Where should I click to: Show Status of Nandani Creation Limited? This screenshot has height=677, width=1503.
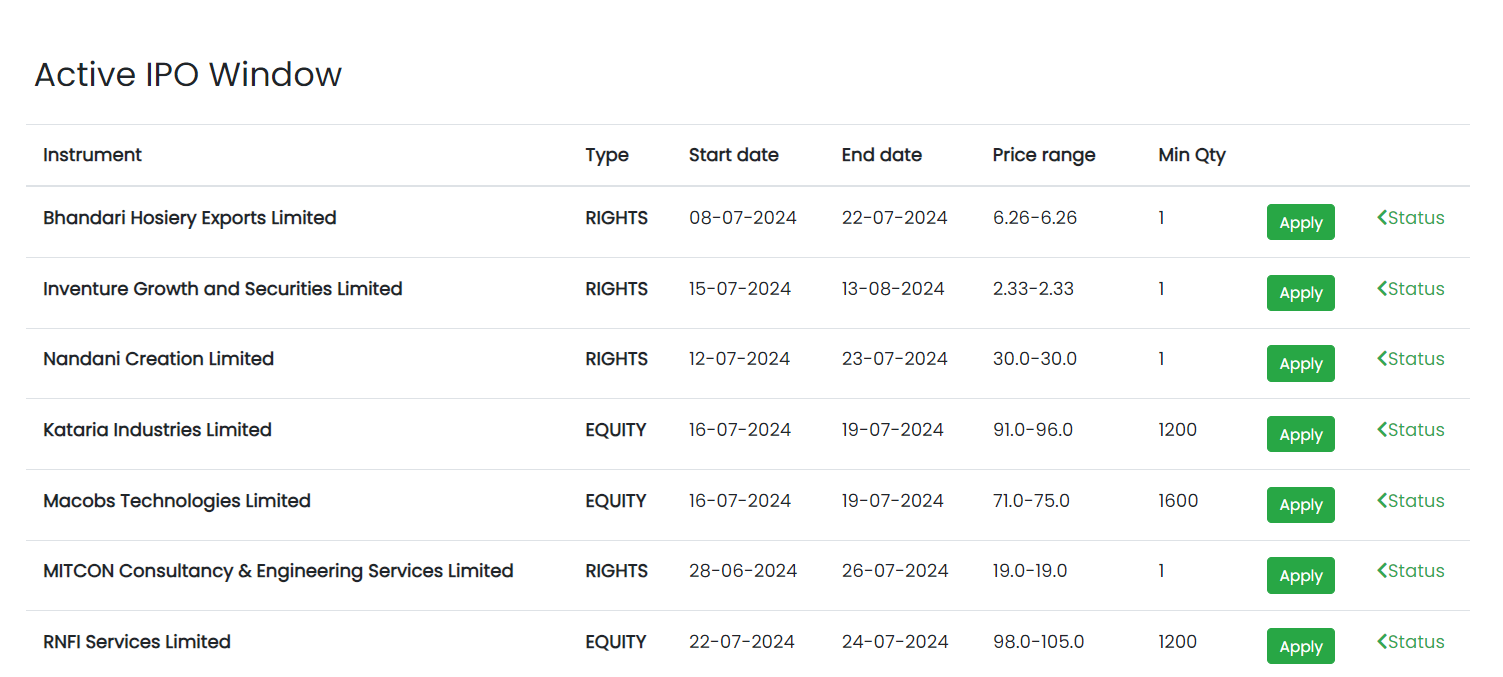pos(1410,359)
